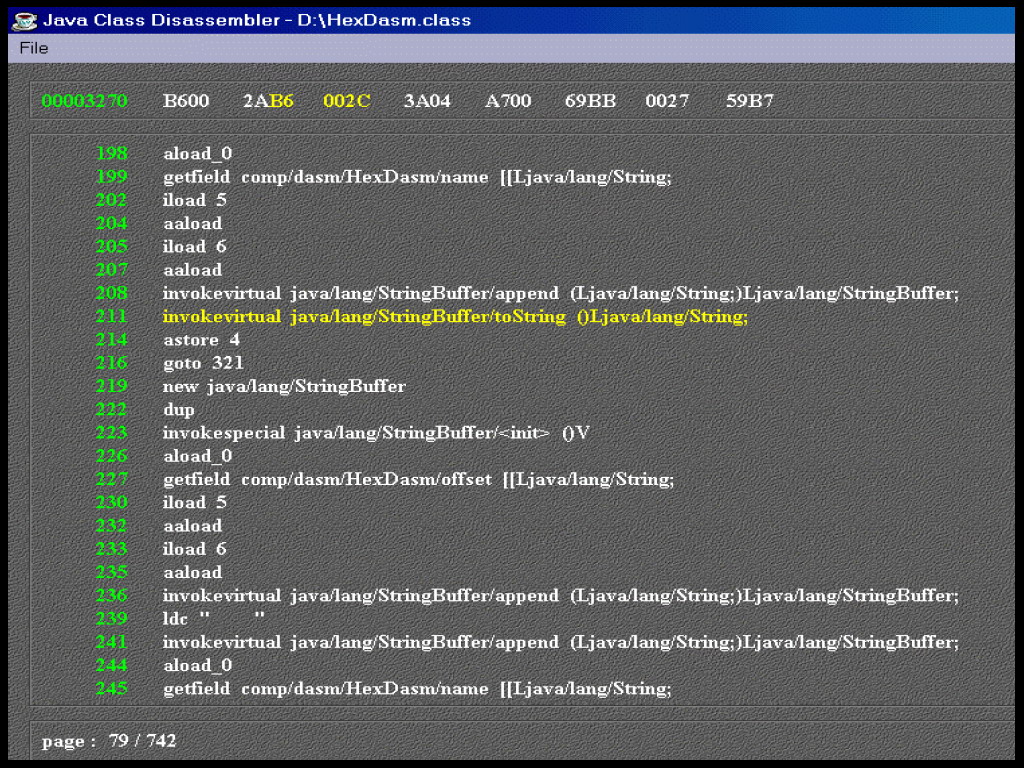Select the yellow hex word 002C
The width and height of the screenshot is (1024, 768).
point(347,101)
